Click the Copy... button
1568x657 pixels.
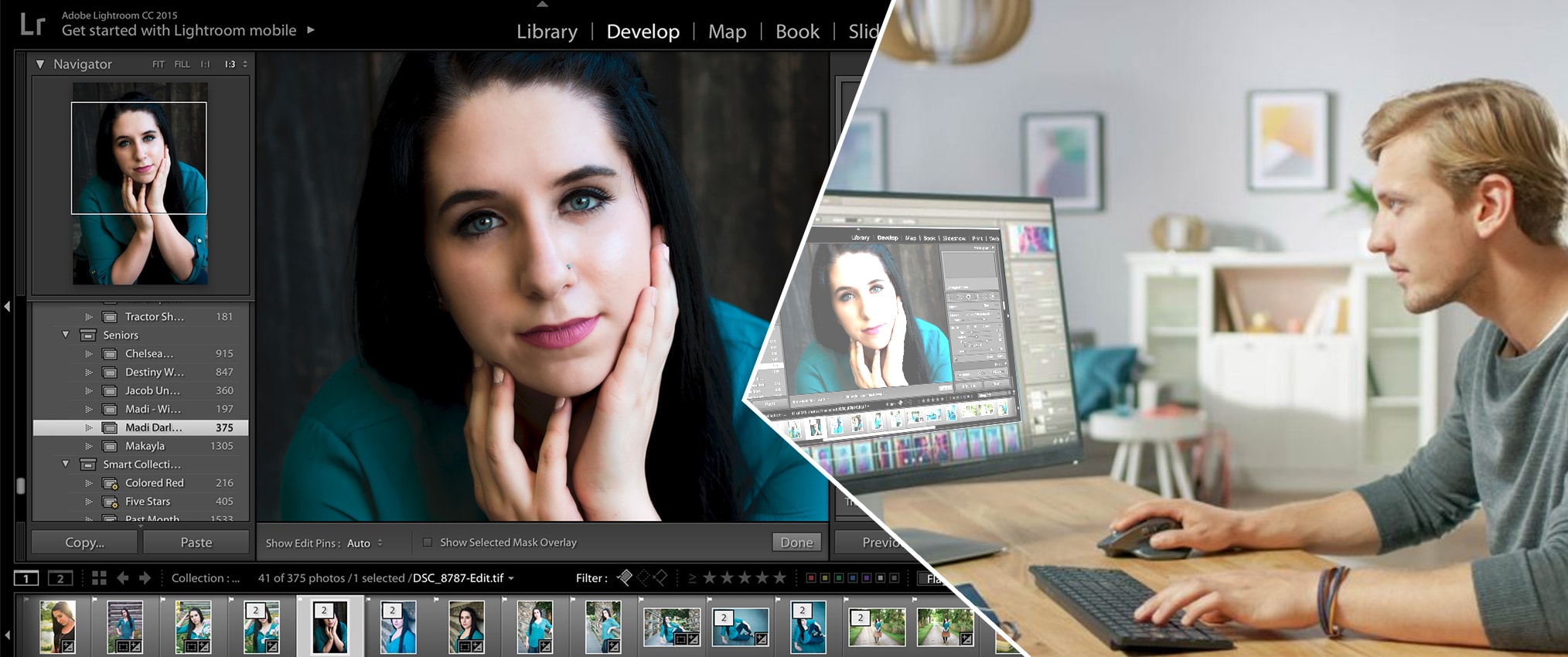click(x=84, y=543)
